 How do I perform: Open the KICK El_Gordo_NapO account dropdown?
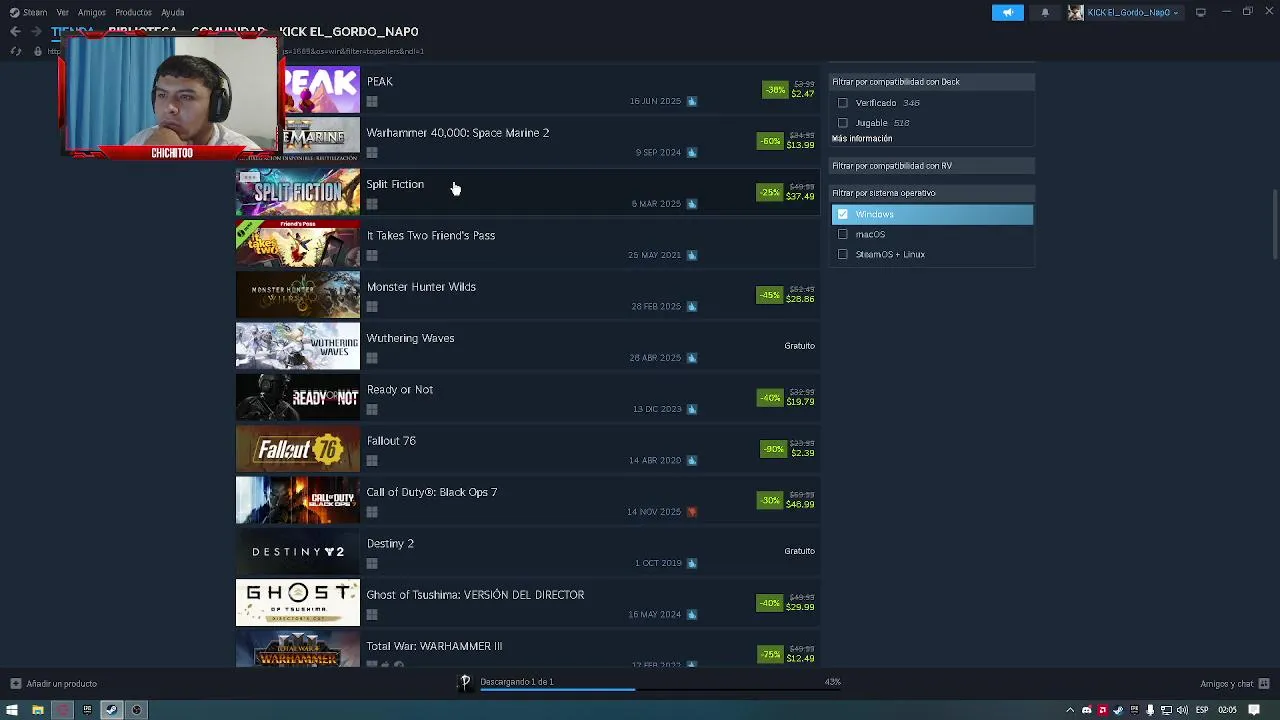pos(1132,12)
